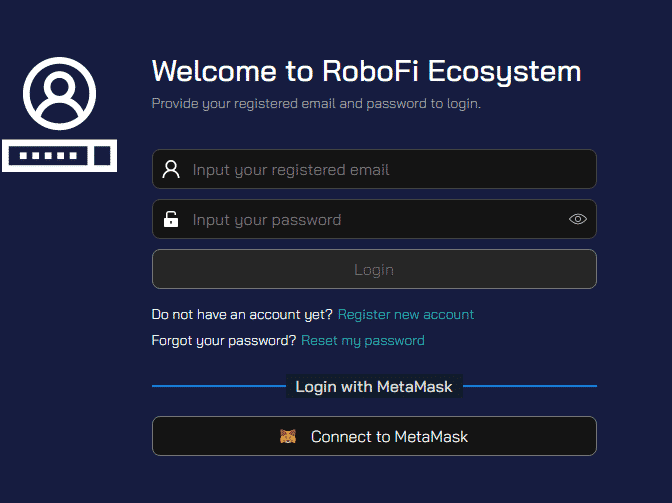The image size is (672, 503).
Task: Open the Register new account link
Action: (x=406, y=314)
